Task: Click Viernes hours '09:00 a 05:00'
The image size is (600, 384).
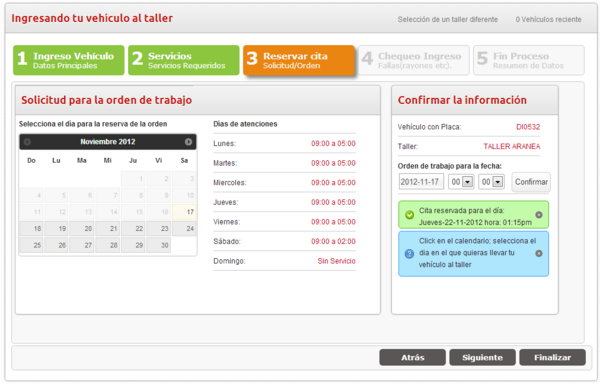Action: coord(333,222)
